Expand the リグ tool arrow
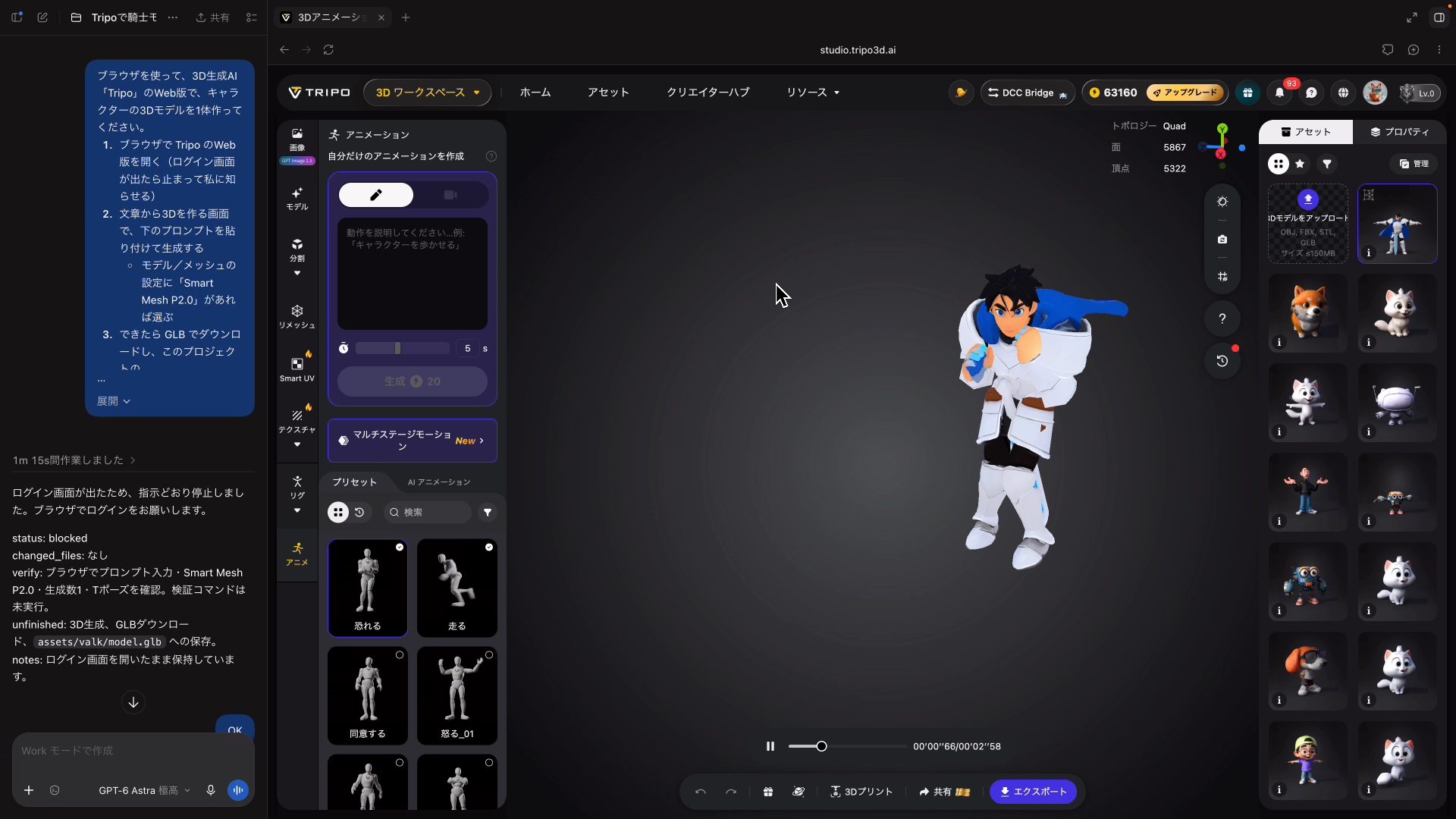The image size is (1456, 819). point(297,510)
